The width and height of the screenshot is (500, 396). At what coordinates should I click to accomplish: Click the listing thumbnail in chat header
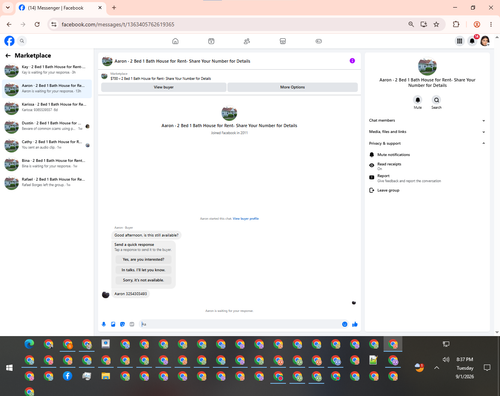point(107,61)
